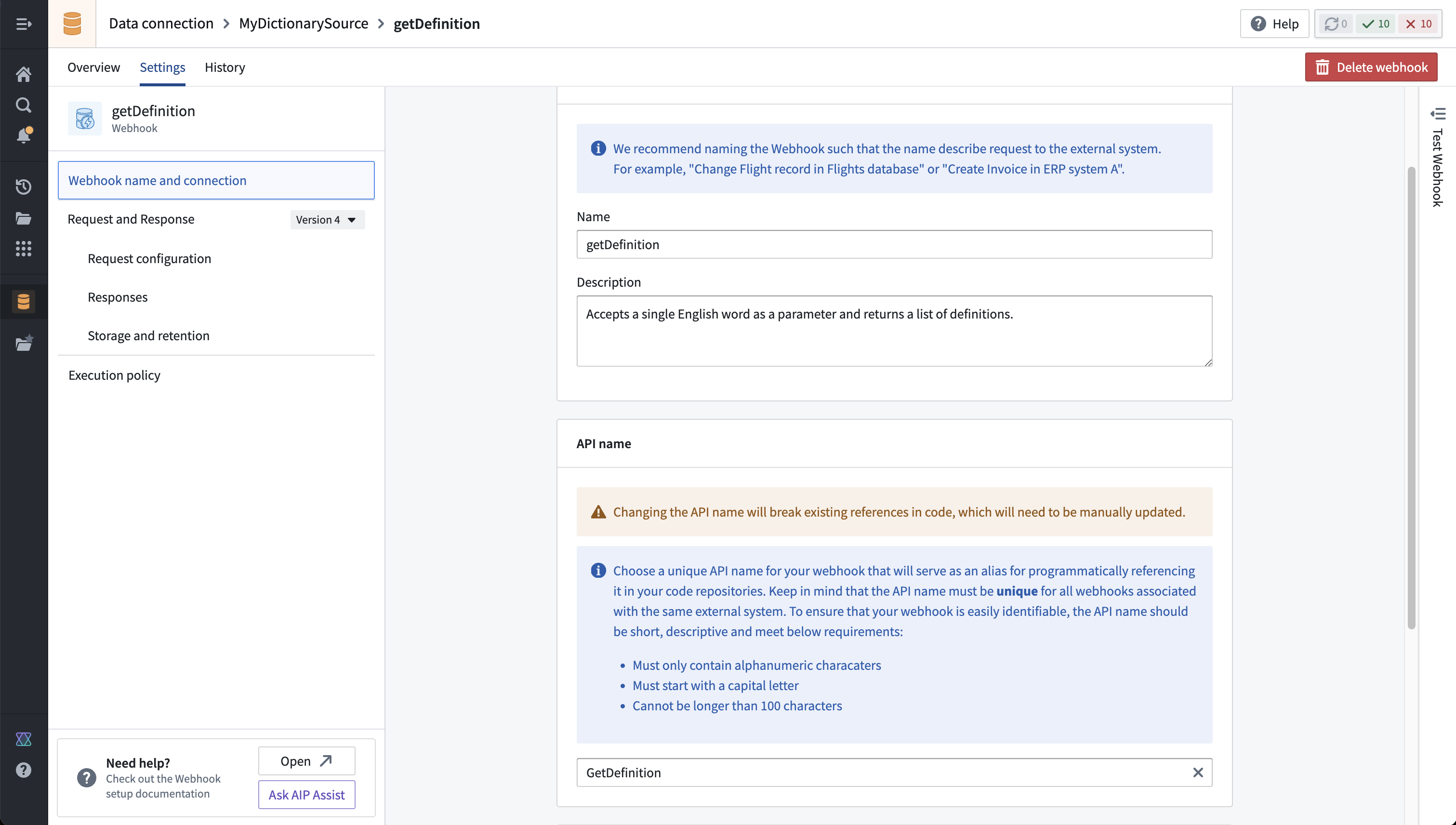Open the Webhook setup documentation
Screen dimensions: 1456x825
click(x=306, y=761)
